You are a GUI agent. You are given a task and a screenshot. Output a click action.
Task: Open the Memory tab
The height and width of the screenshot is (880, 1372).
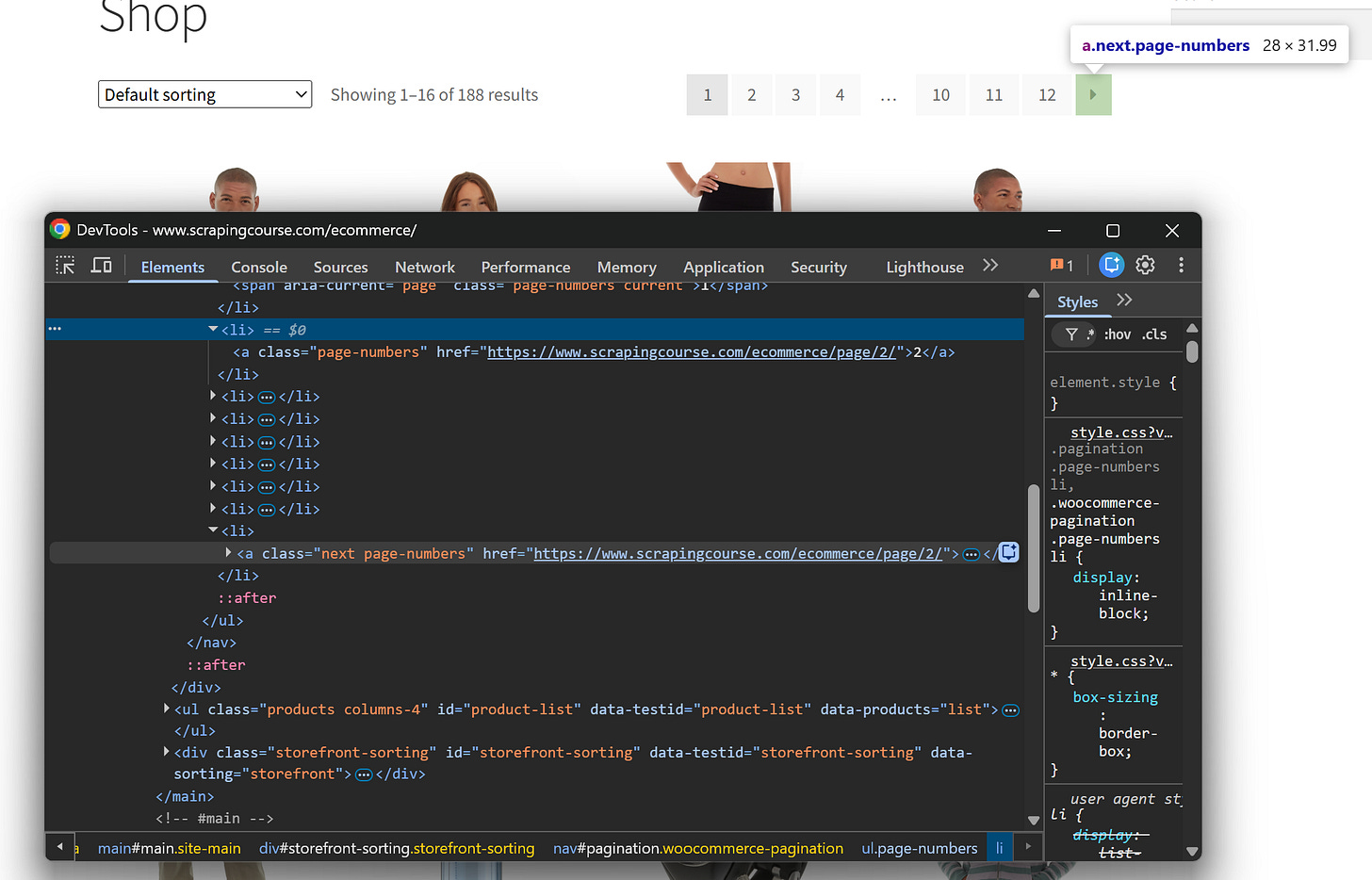[627, 267]
